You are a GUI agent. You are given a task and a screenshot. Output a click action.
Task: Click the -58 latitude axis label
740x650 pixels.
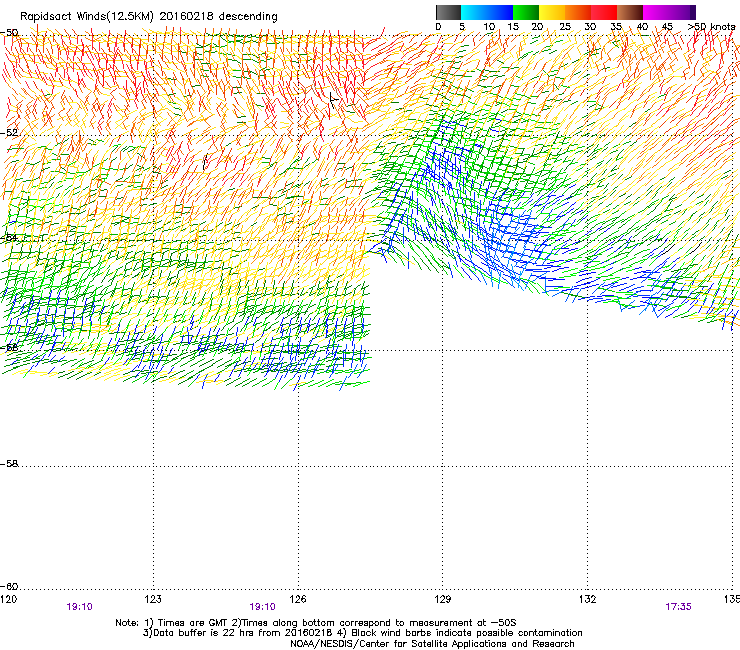(9, 464)
